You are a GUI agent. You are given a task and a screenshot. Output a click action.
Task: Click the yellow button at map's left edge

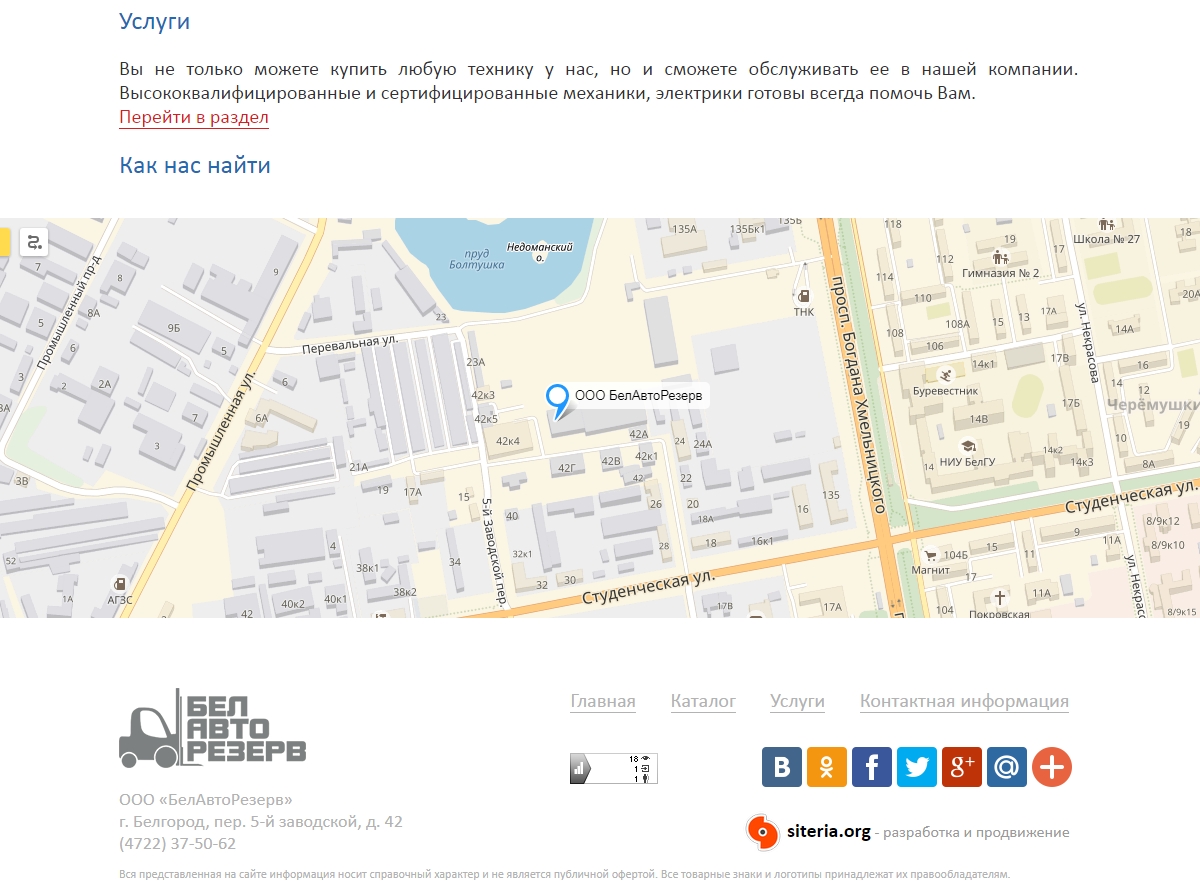[4, 242]
